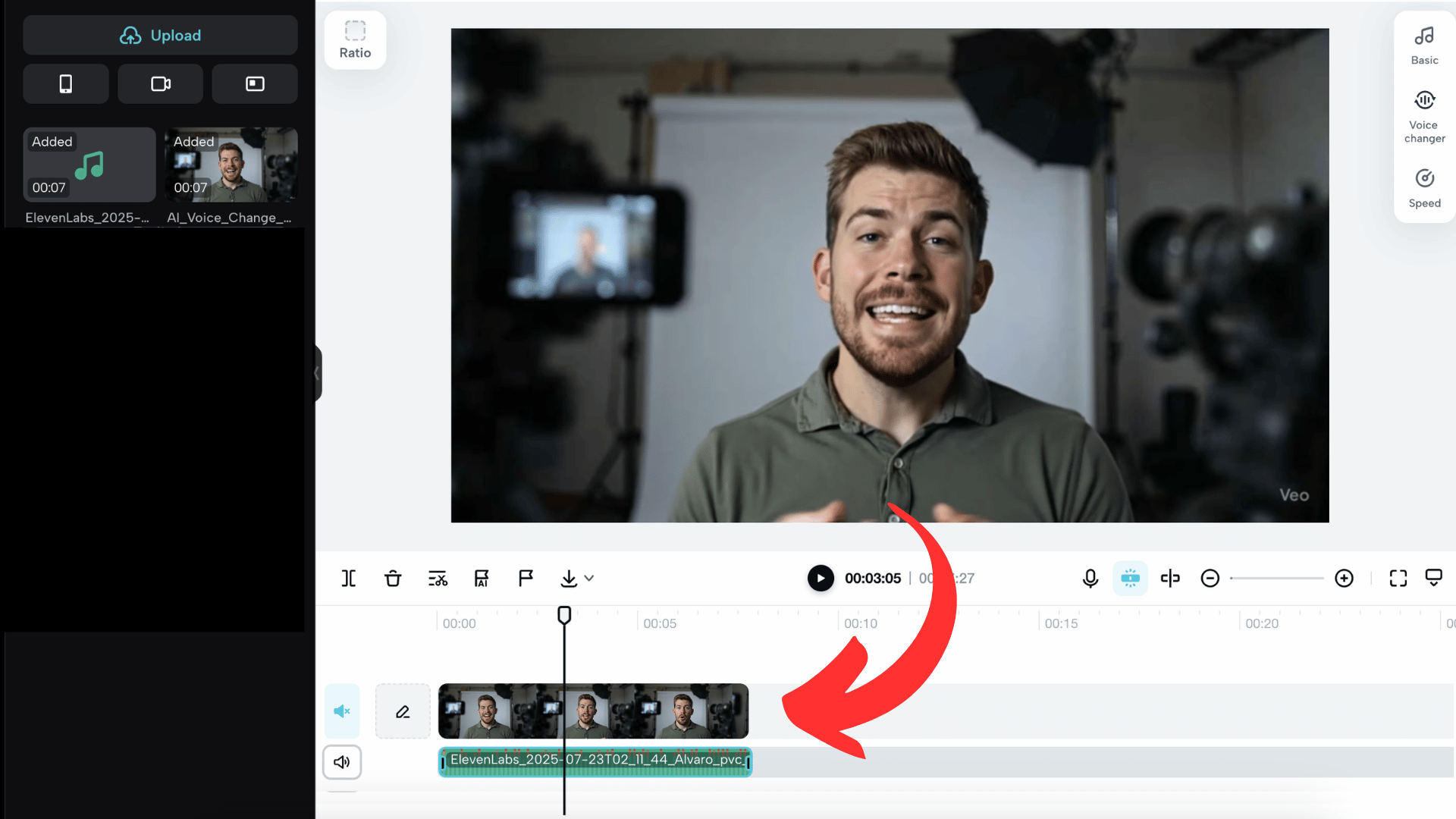The width and height of the screenshot is (1456, 819).
Task: Click the timeline zoom slider track
Action: tap(1277, 579)
